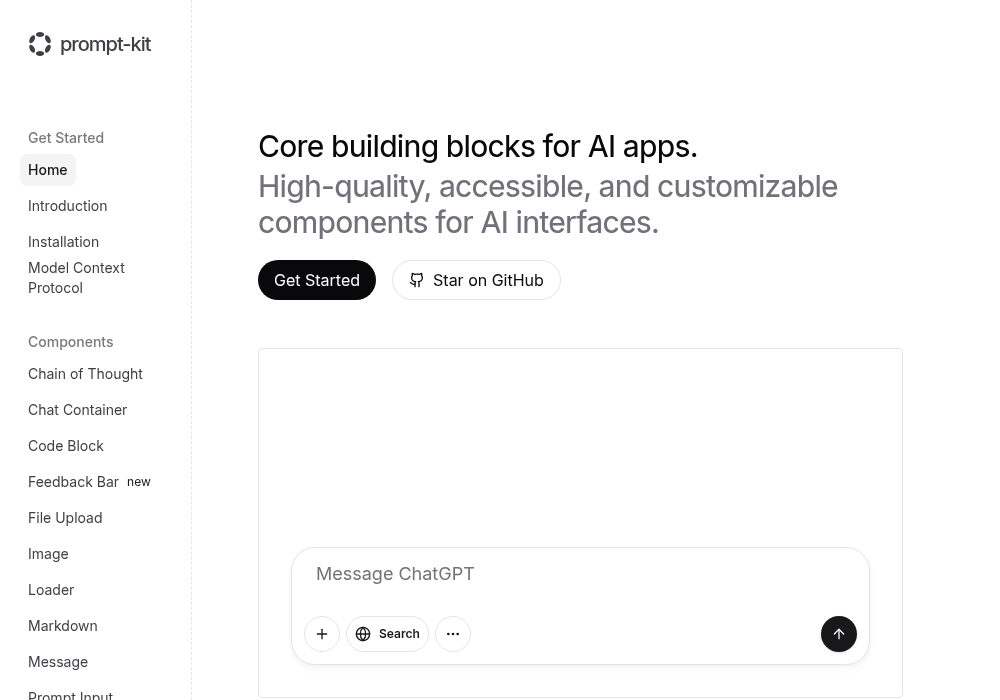1000x700 pixels.
Task: Click the prompt-kit logo icon
Action: pyautogui.click(x=40, y=44)
